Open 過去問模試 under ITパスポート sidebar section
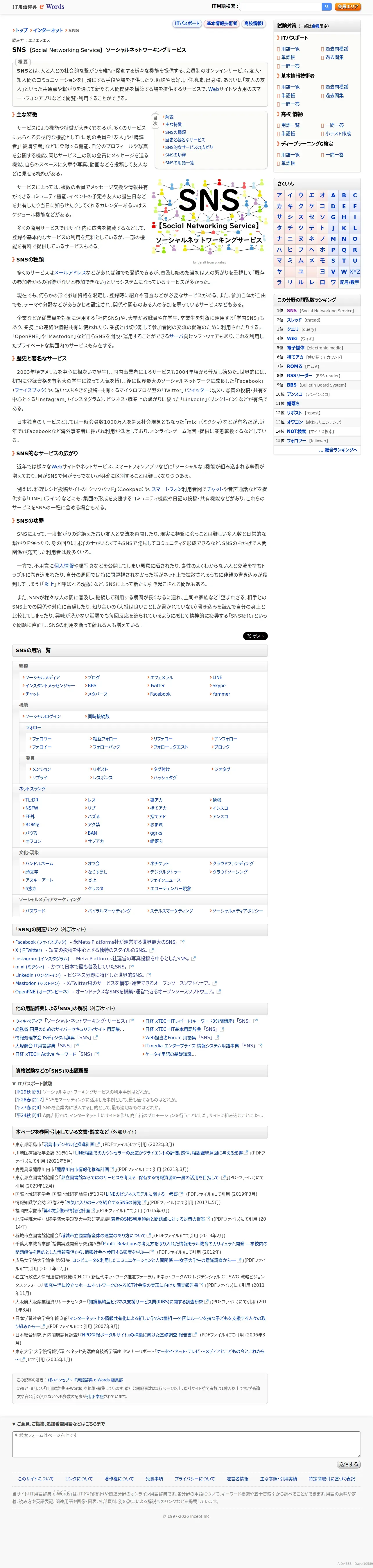 pyautogui.click(x=336, y=49)
